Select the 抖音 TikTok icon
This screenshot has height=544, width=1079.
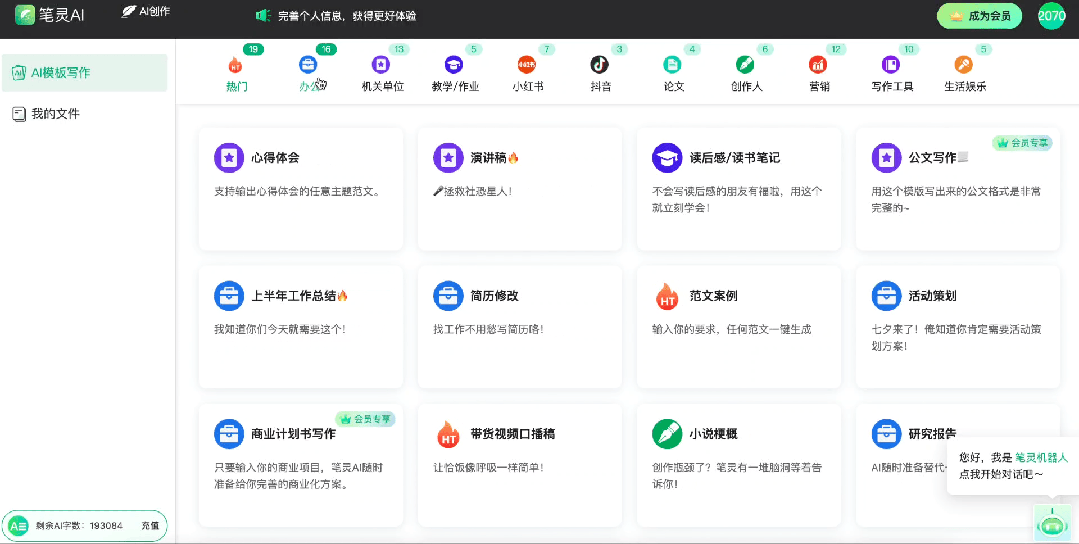click(x=599, y=65)
